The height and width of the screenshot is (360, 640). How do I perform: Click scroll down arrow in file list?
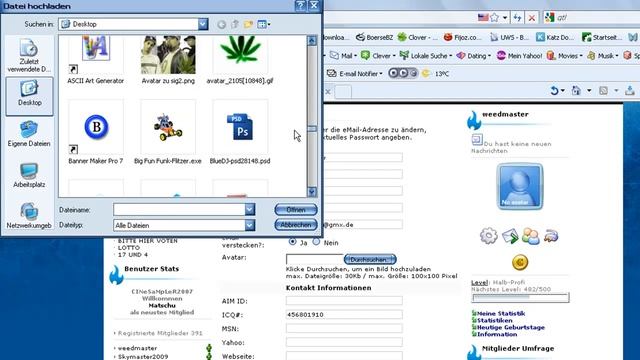312,192
